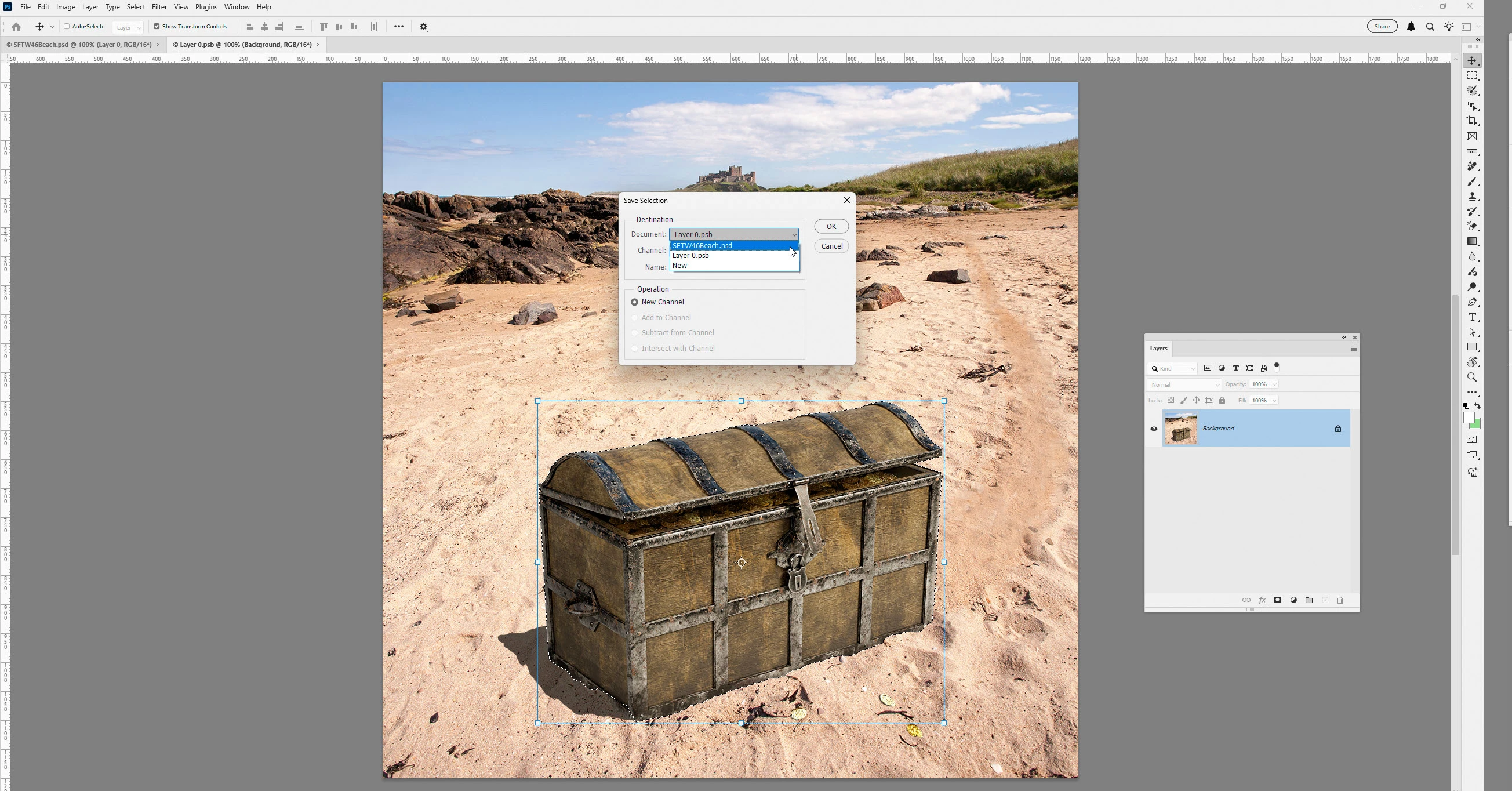The width and height of the screenshot is (1512, 791).
Task: Click OK in Save Selection dialog
Action: click(831, 227)
